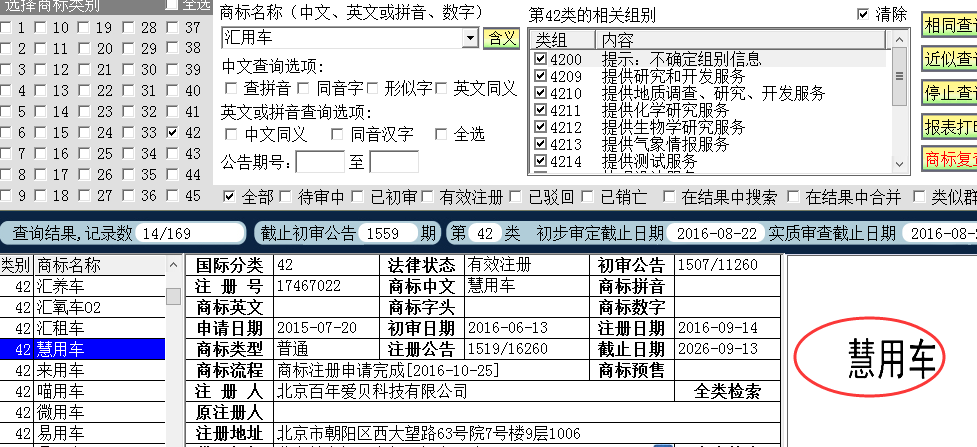Uncheck group 4213 气象情报服务
Screen dimensions: 977x447
(541, 144)
